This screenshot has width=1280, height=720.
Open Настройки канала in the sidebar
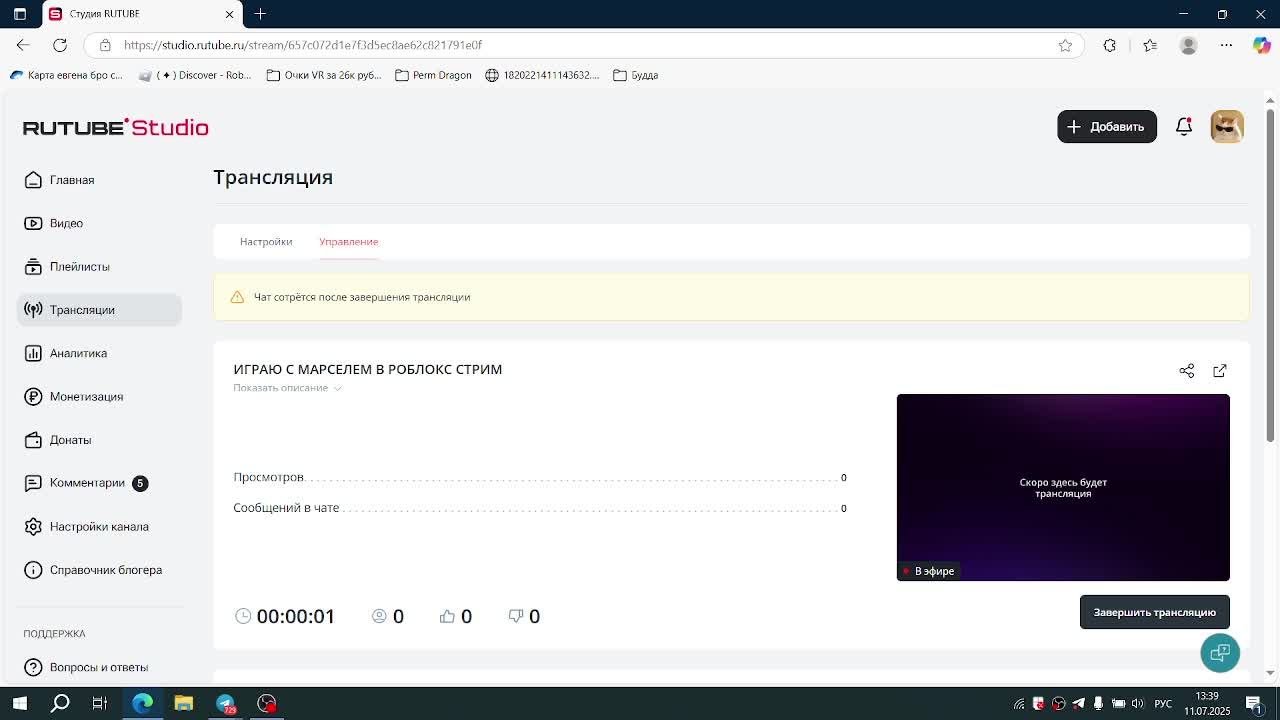pyautogui.click(x=100, y=527)
